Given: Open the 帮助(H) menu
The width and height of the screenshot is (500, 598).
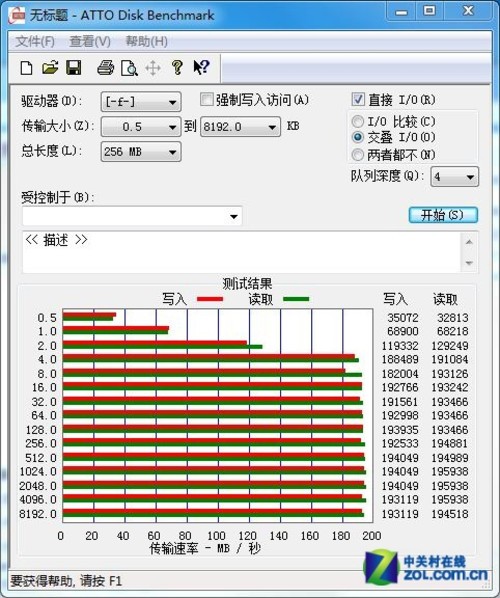Looking at the screenshot, I should click(146, 41).
